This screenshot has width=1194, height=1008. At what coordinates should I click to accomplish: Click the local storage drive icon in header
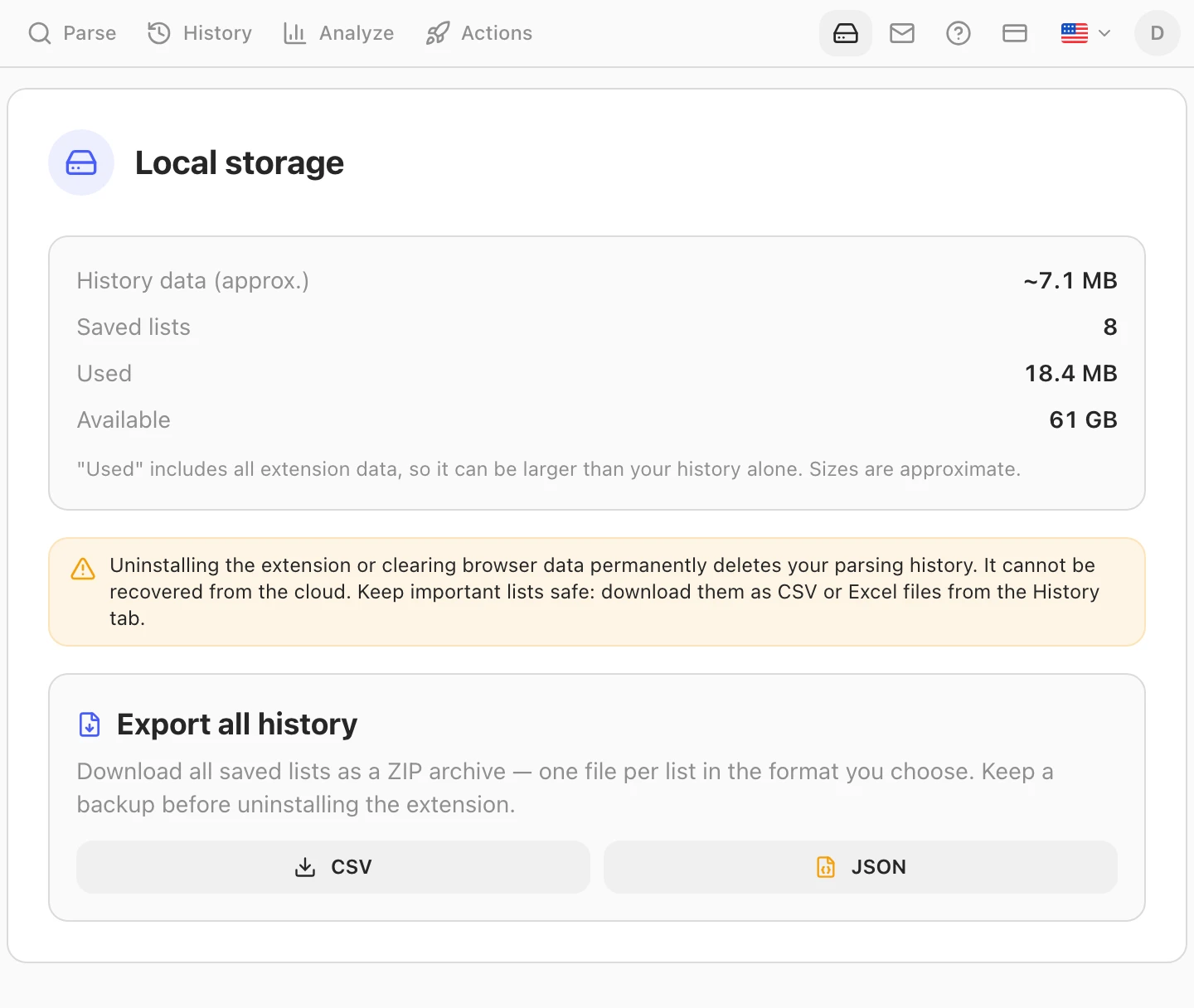tap(846, 33)
